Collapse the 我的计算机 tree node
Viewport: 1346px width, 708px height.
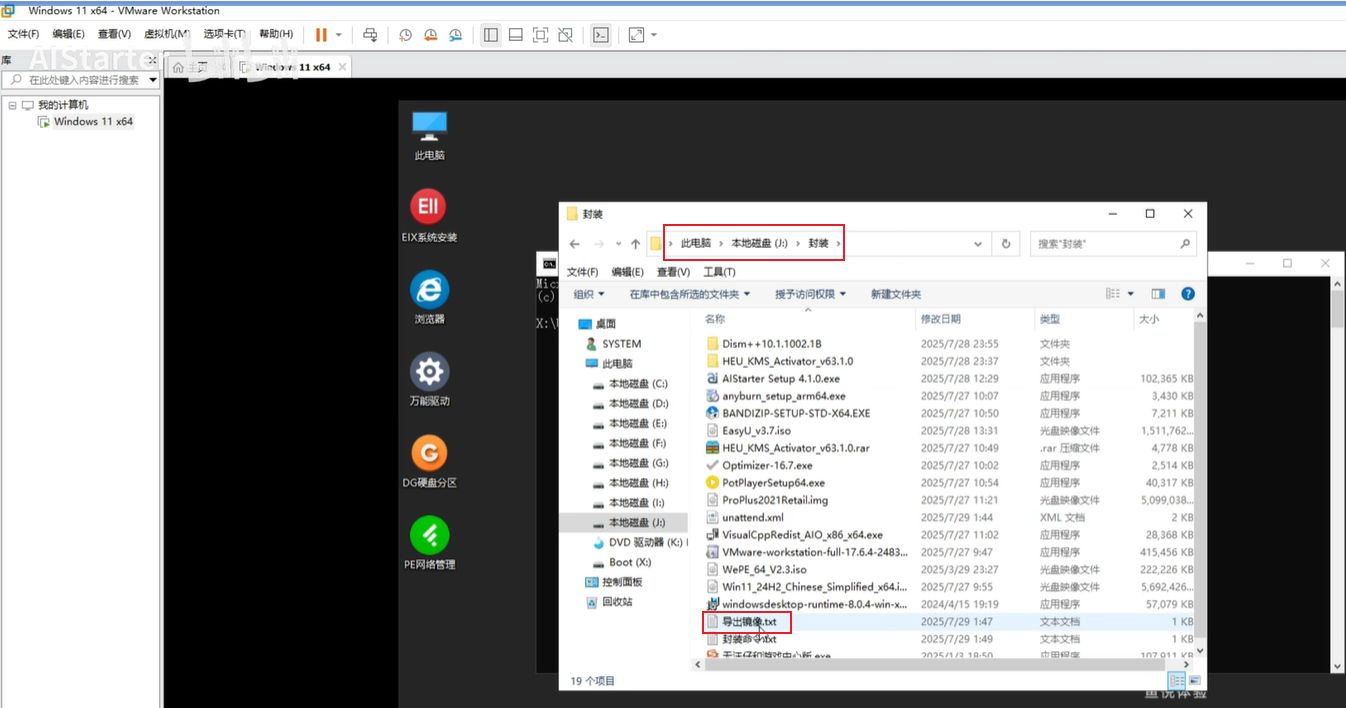13,105
